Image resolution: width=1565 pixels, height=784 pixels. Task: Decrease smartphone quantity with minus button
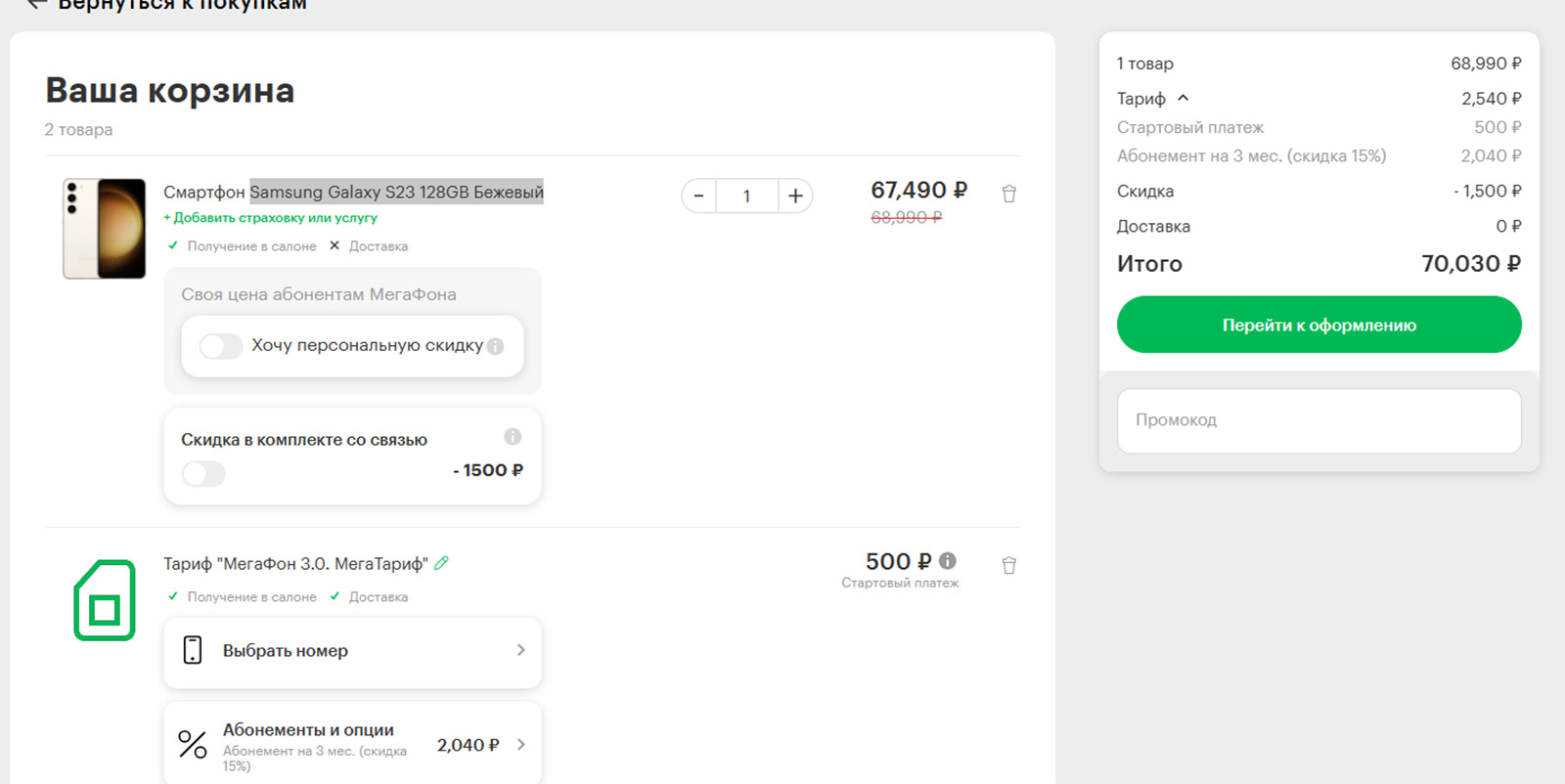click(698, 196)
